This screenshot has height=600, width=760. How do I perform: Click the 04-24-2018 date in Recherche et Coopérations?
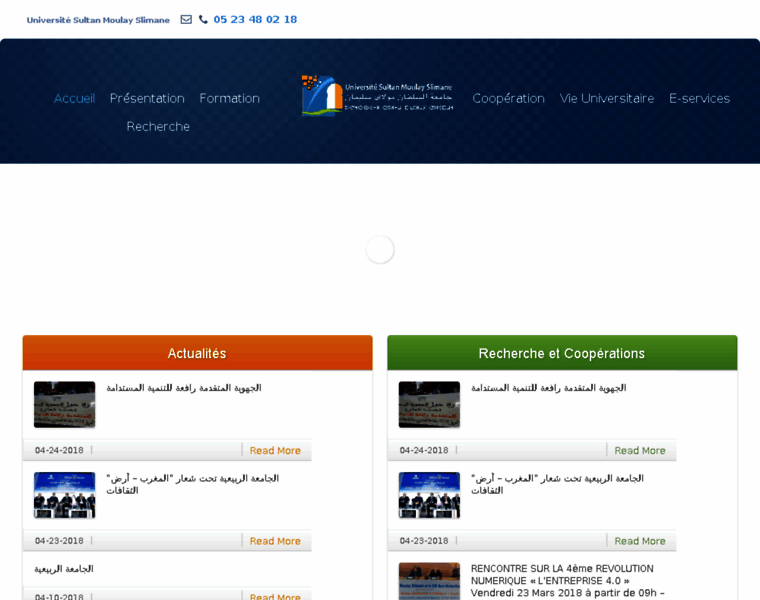click(424, 450)
